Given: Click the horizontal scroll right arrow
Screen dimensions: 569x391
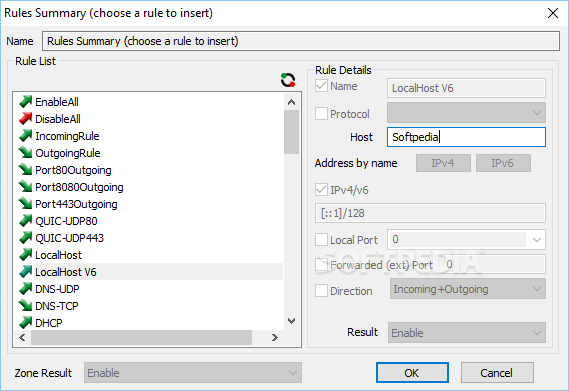Looking at the screenshot, I should click(275, 337).
